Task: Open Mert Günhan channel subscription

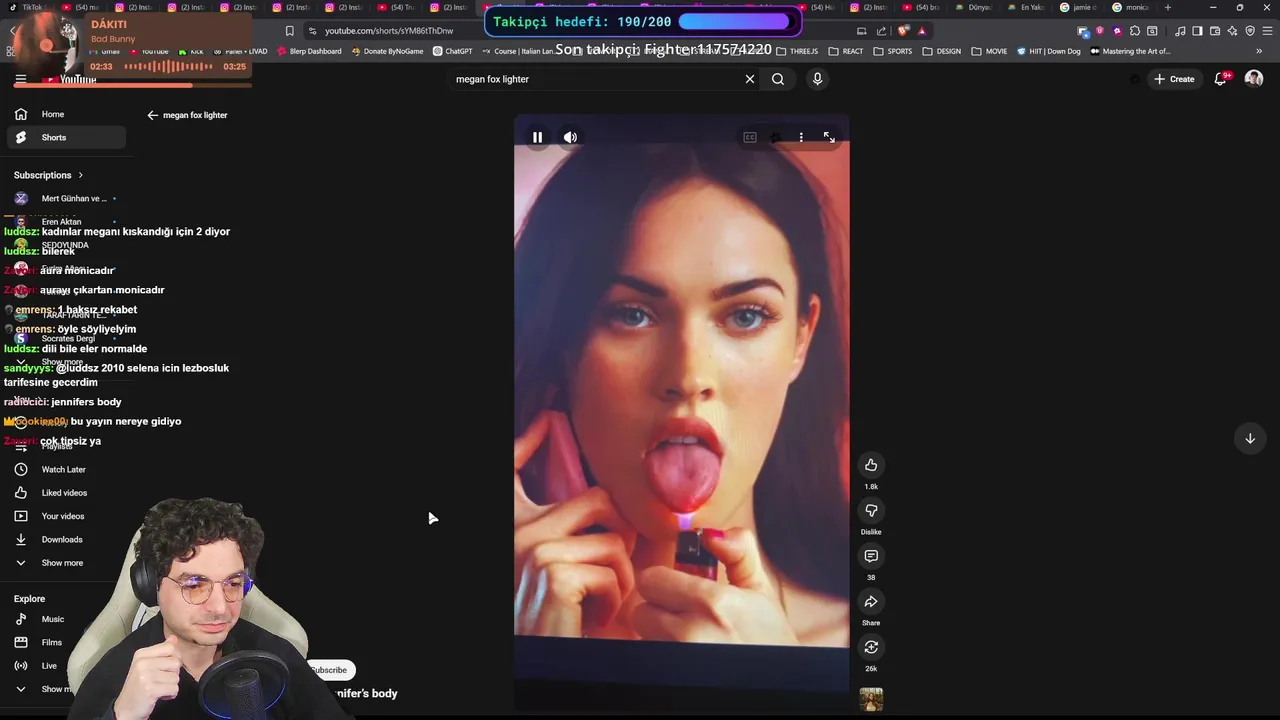Action: coord(66,198)
